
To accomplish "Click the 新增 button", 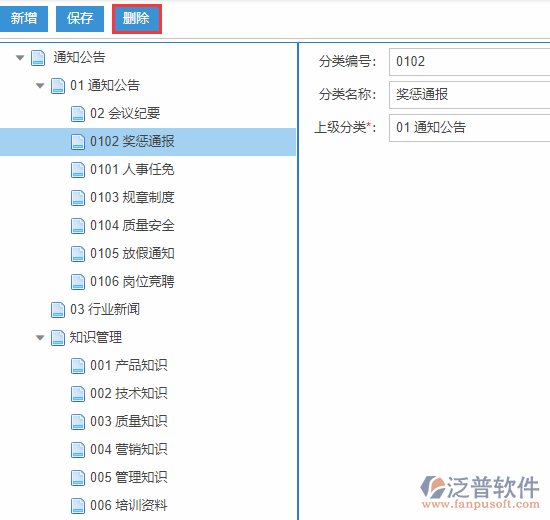I will tap(24, 19).
